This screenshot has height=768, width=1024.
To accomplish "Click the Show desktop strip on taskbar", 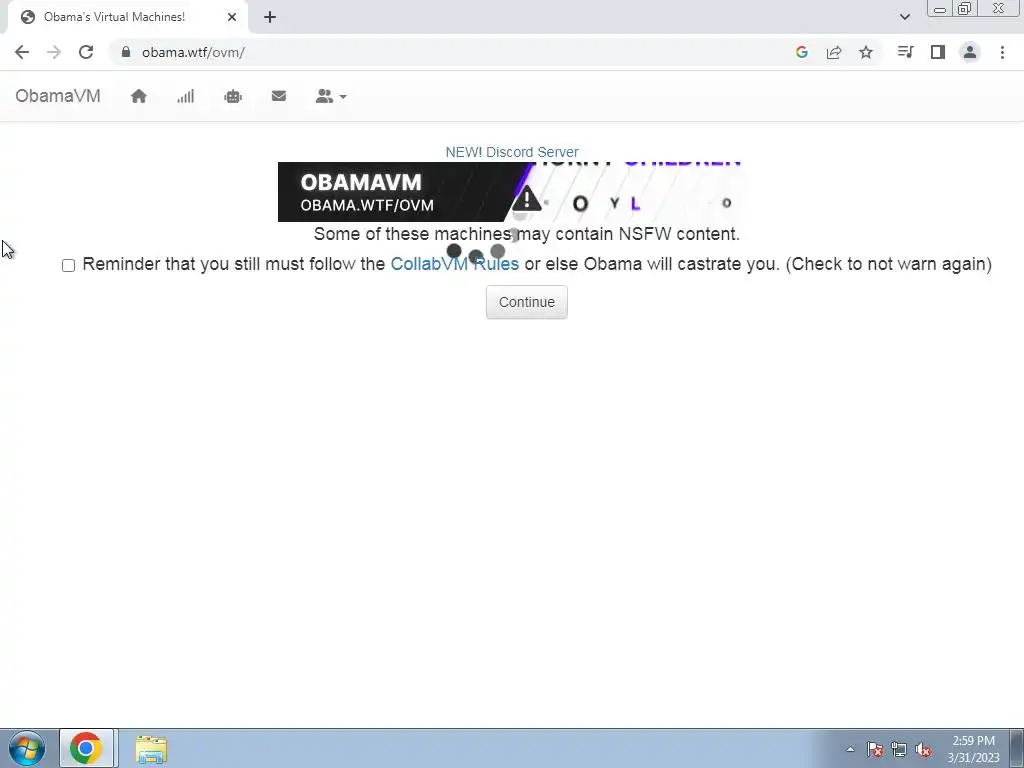I will click(x=1017, y=748).
